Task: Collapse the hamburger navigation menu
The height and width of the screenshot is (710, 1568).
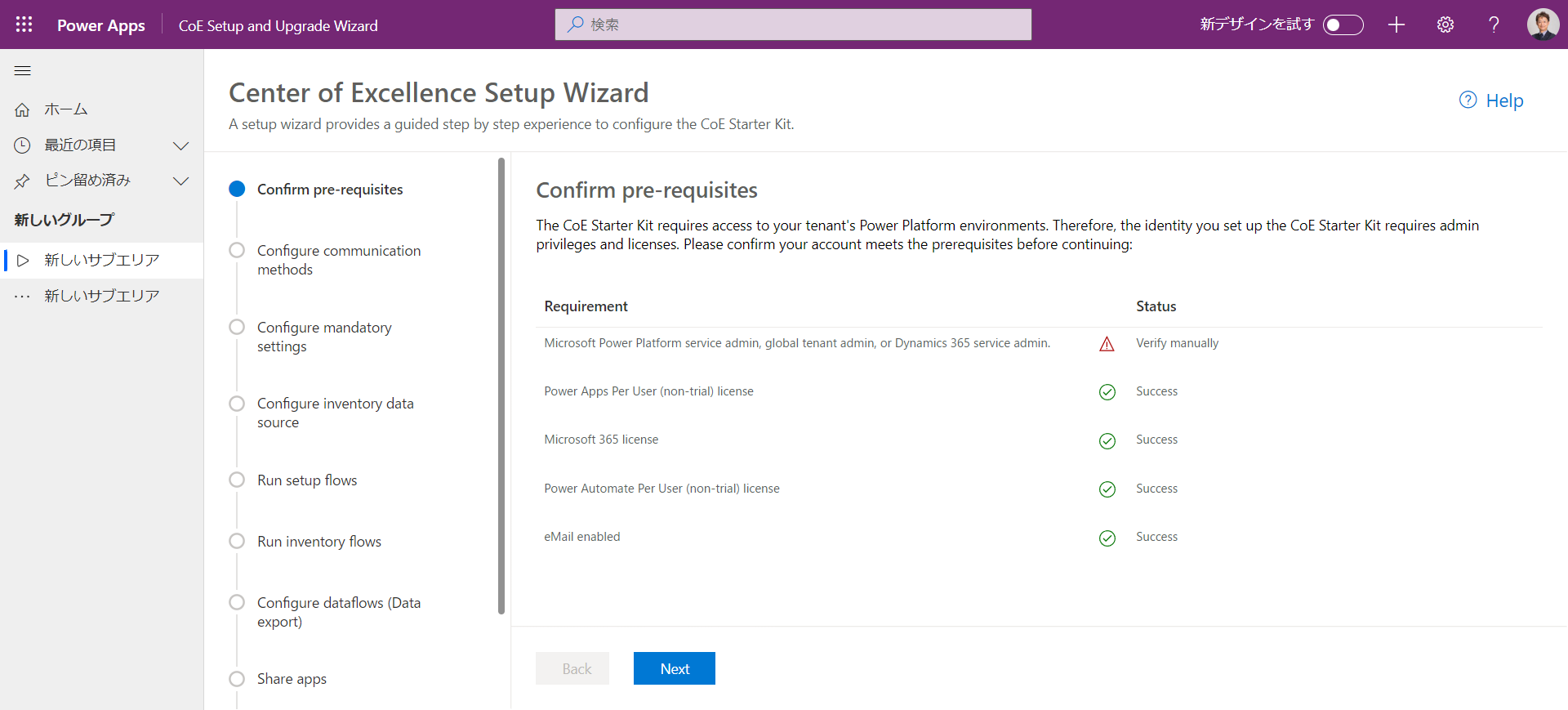Action: click(23, 71)
